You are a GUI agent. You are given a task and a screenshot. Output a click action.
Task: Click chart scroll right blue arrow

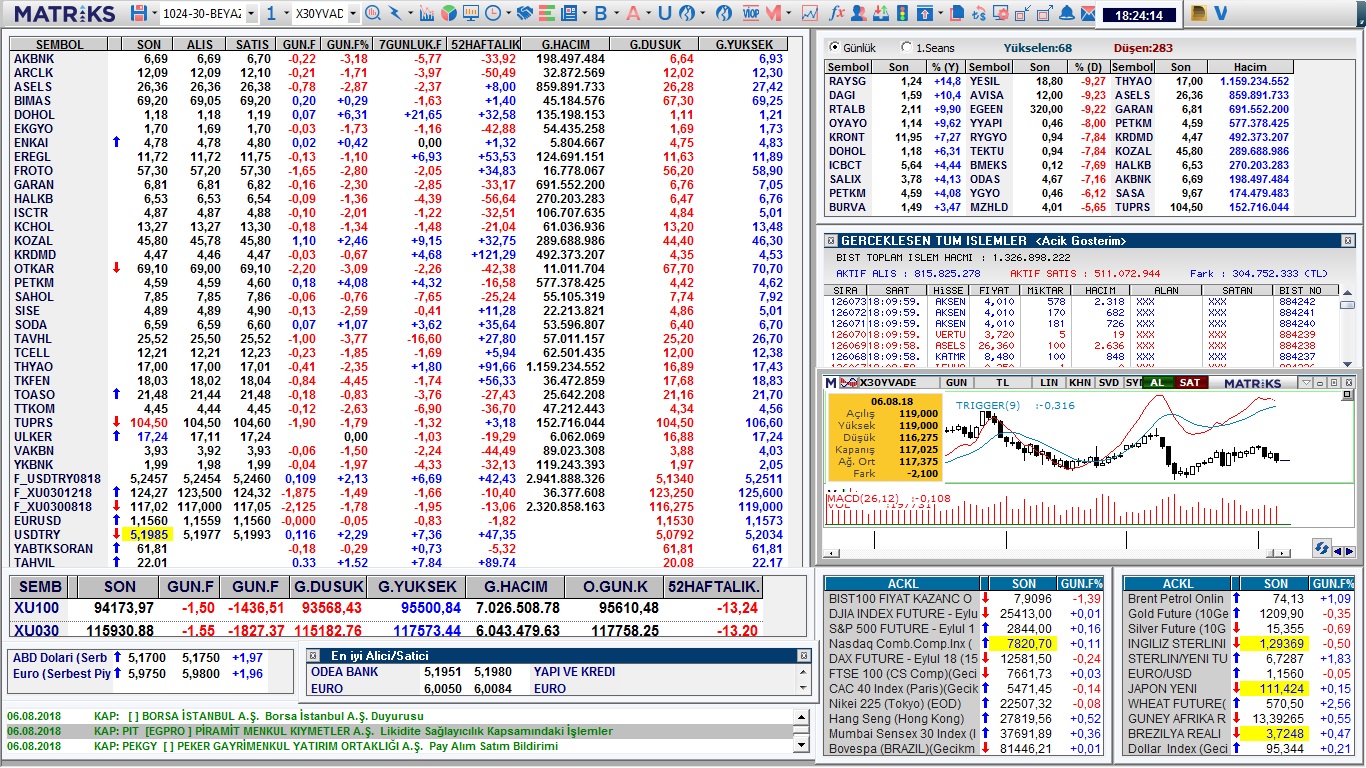(x=1350, y=551)
